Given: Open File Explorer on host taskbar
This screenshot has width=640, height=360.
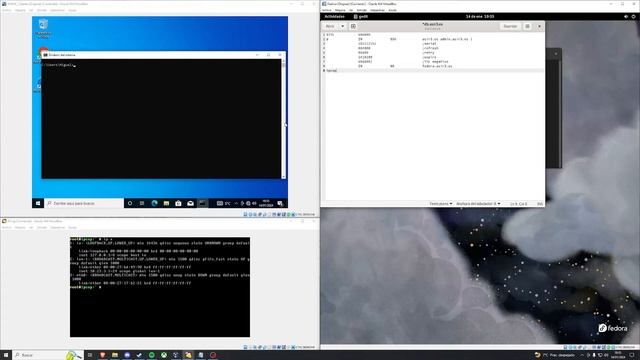Looking at the screenshot, I should [x=115, y=355].
